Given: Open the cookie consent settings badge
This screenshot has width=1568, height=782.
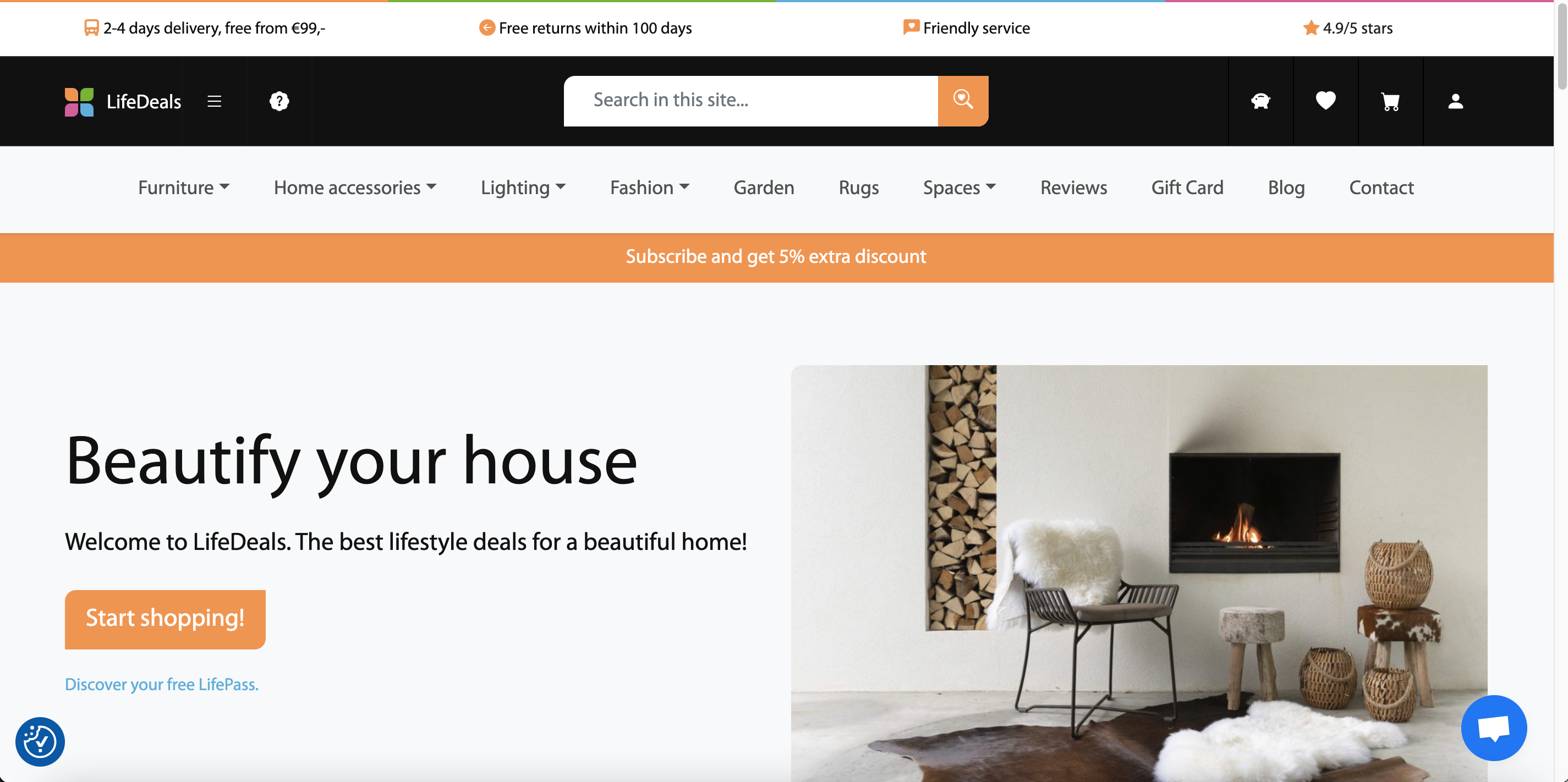Looking at the screenshot, I should 40,741.
